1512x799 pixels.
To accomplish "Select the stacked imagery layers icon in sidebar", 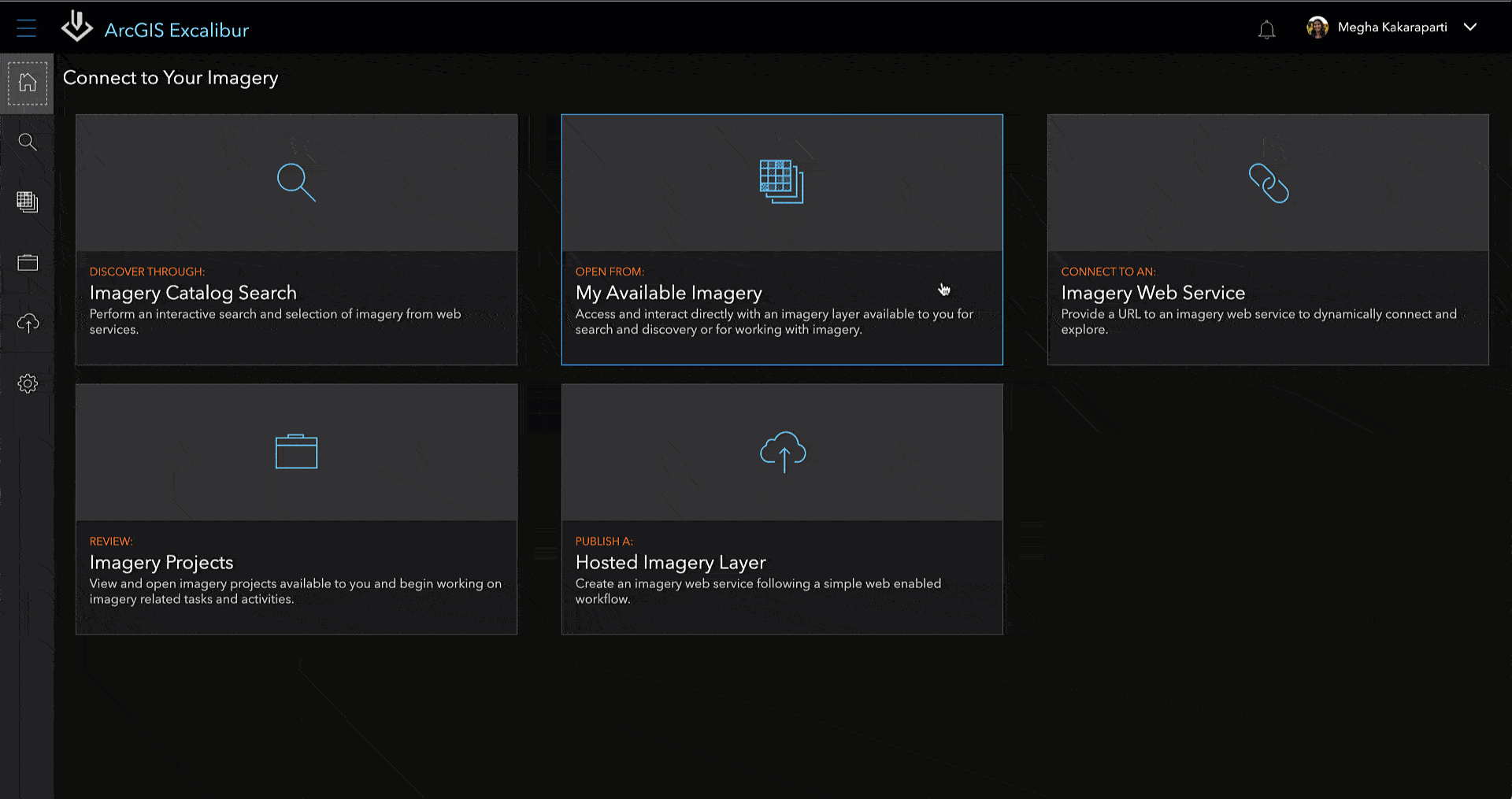I will point(28,202).
